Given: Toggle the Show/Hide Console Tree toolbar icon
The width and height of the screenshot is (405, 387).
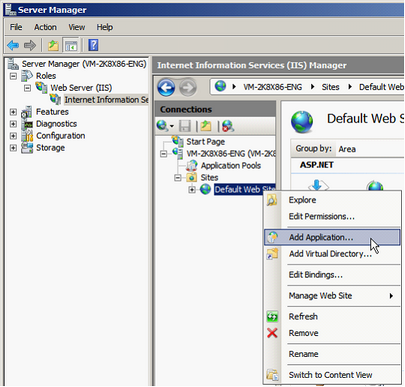Looking at the screenshot, I should pos(71,45).
